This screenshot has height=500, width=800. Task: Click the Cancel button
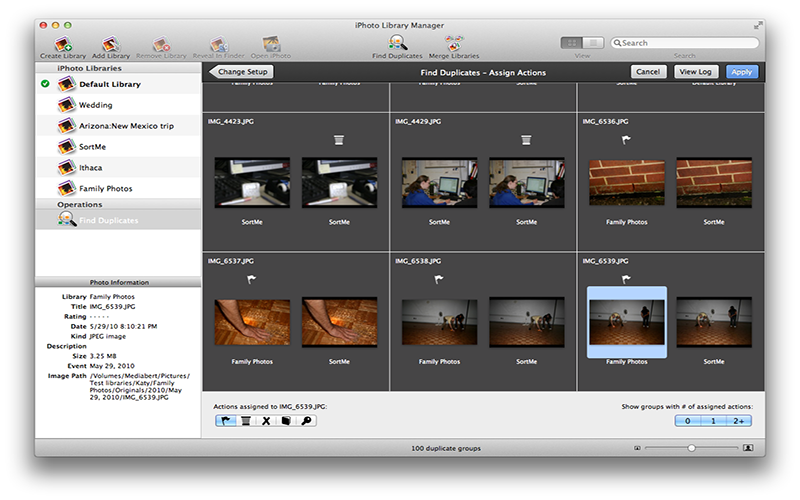[648, 72]
